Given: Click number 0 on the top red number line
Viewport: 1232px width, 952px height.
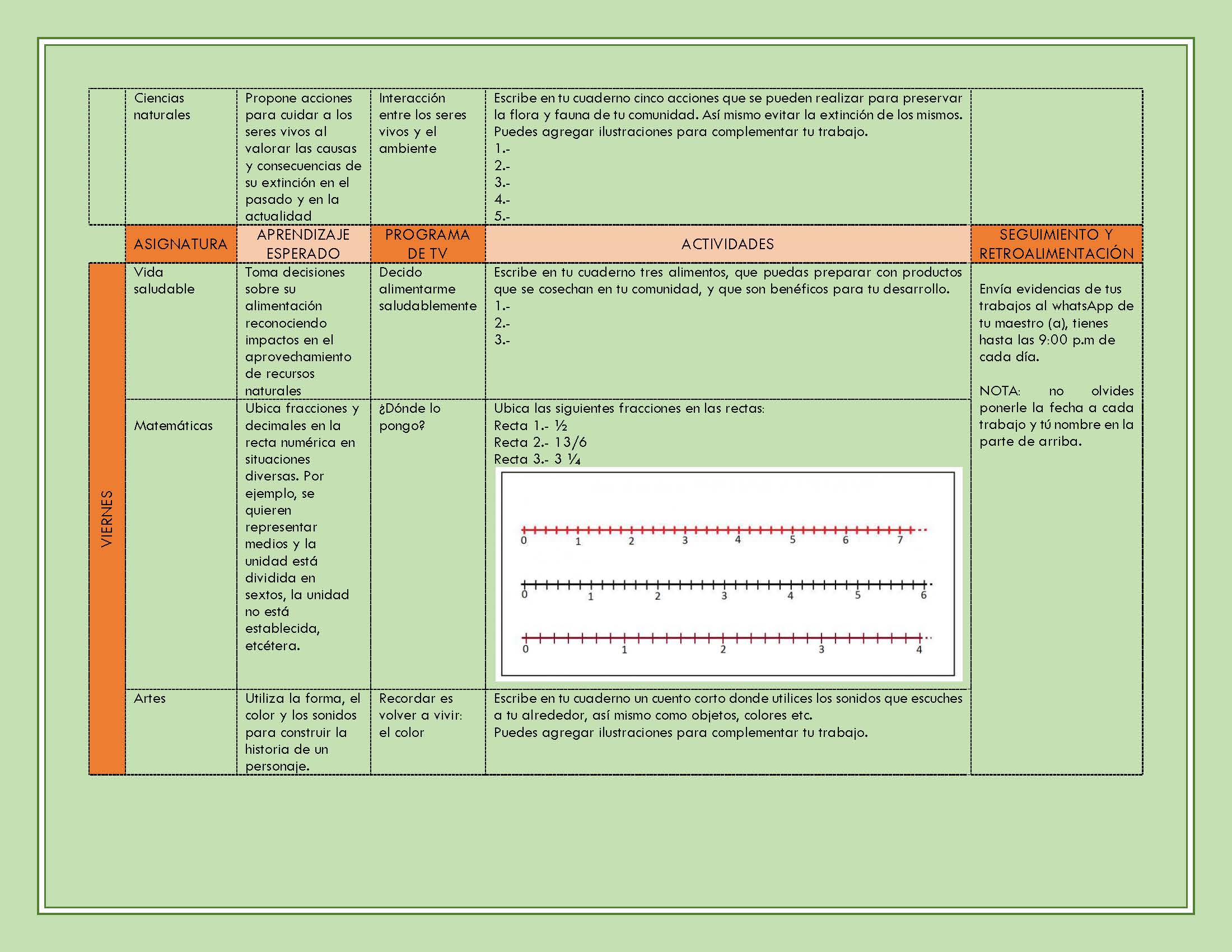Looking at the screenshot, I should pos(524,541).
